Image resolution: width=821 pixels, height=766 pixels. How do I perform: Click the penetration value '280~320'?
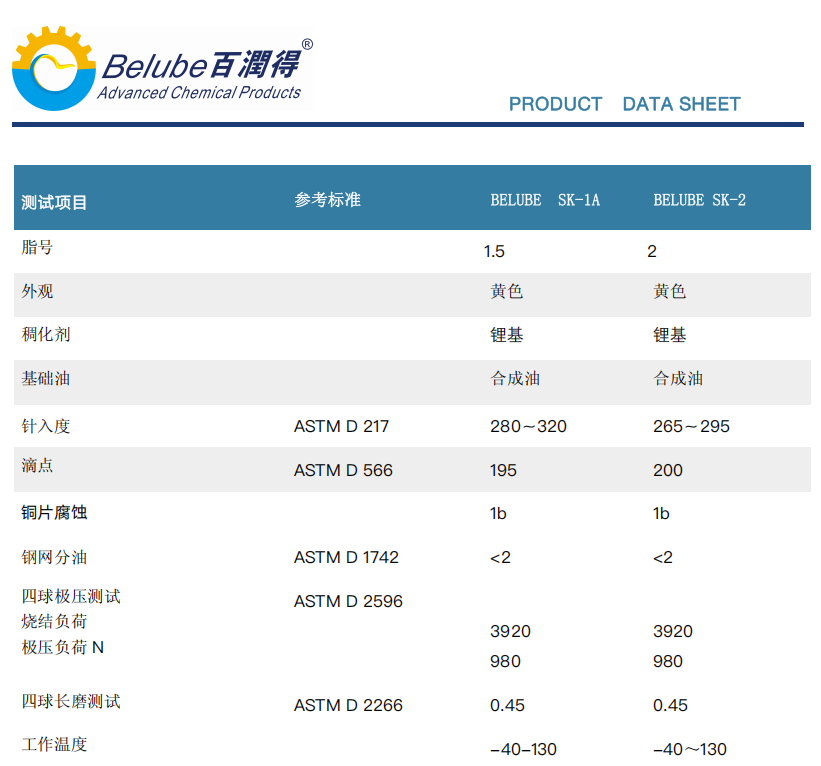528,427
